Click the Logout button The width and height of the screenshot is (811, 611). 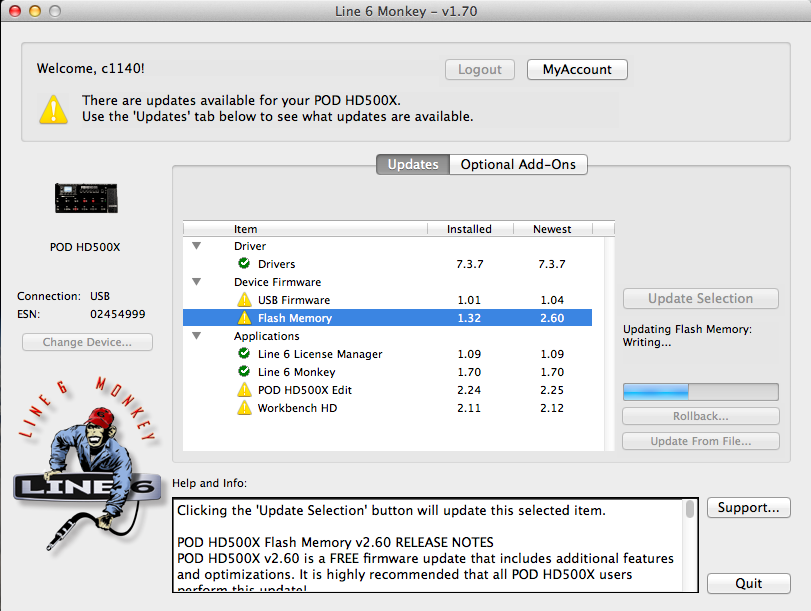tap(479, 69)
